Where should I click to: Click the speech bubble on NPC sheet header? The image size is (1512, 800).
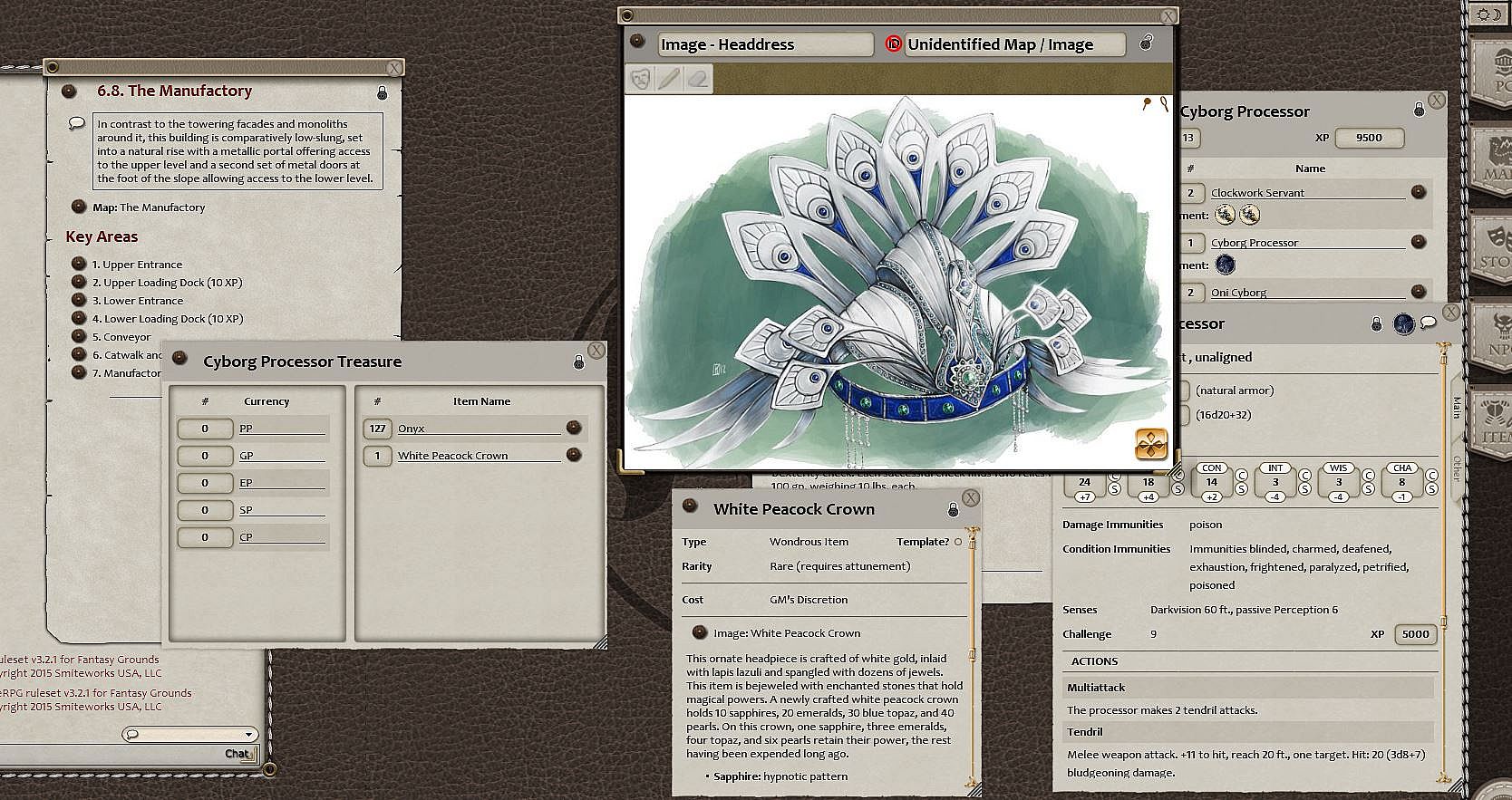pos(1429,323)
